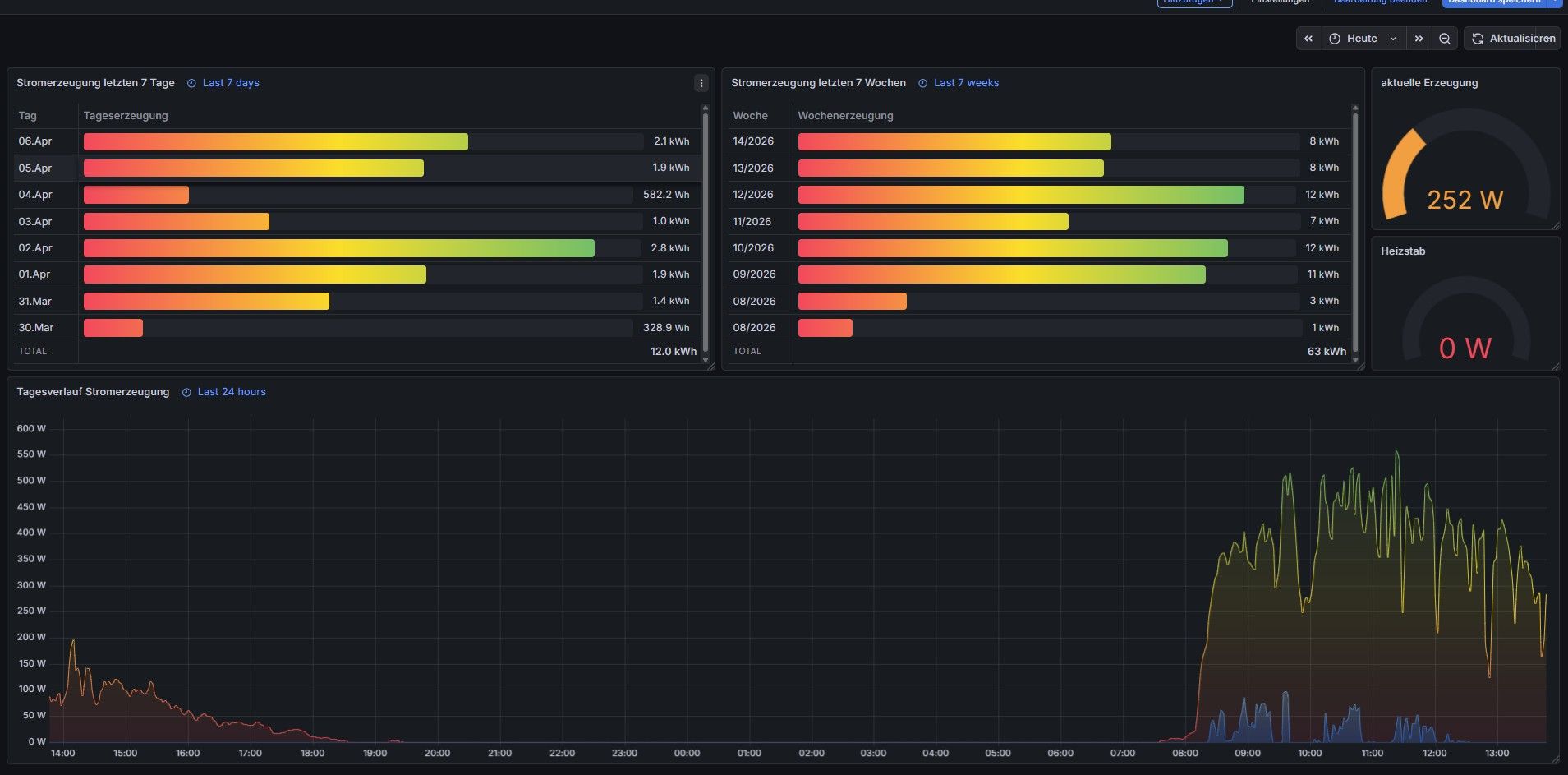Shift time range forward with double-right arrow

pyautogui.click(x=1419, y=39)
